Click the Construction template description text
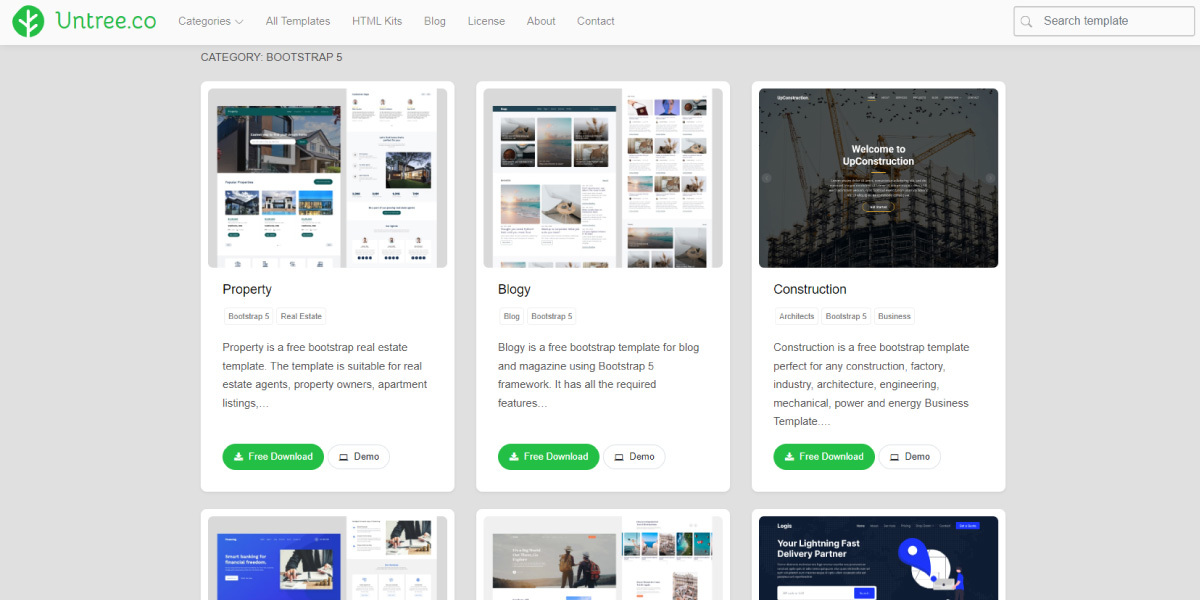The image size is (1200, 600). click(872, 385)
